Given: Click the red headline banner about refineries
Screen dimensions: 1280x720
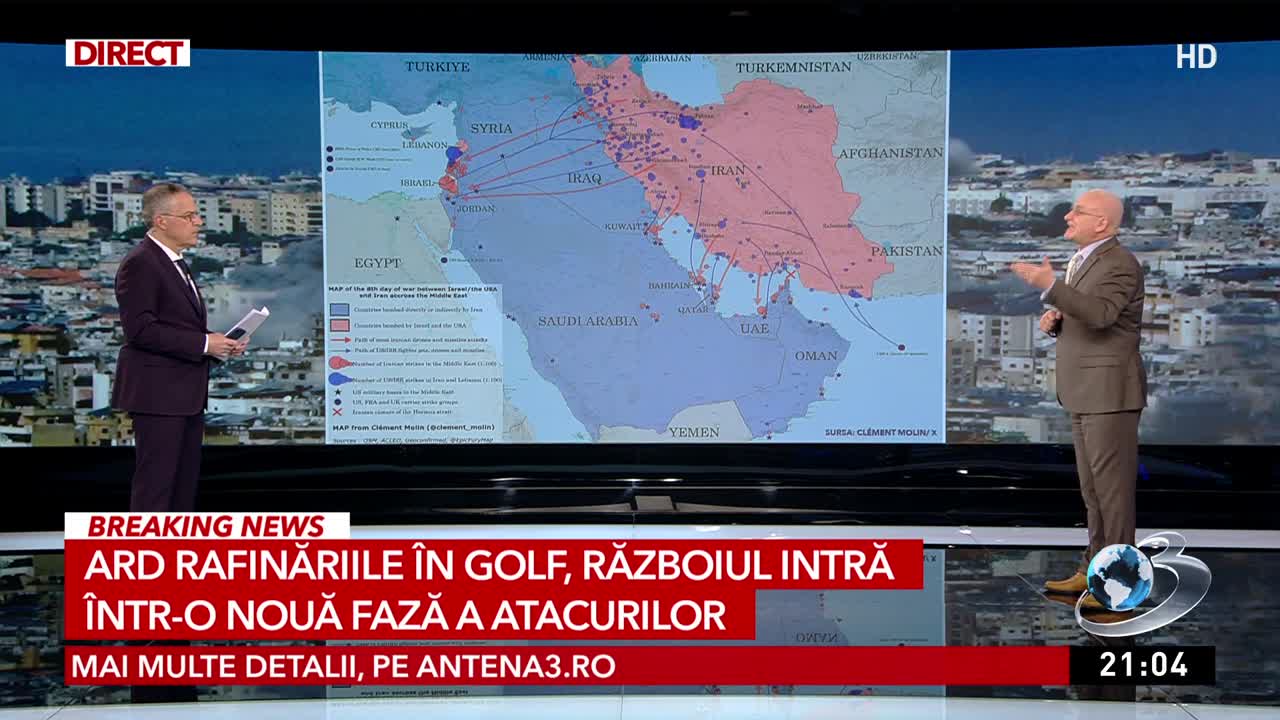Looking at the screenshot, I should [x=490, y=590].
